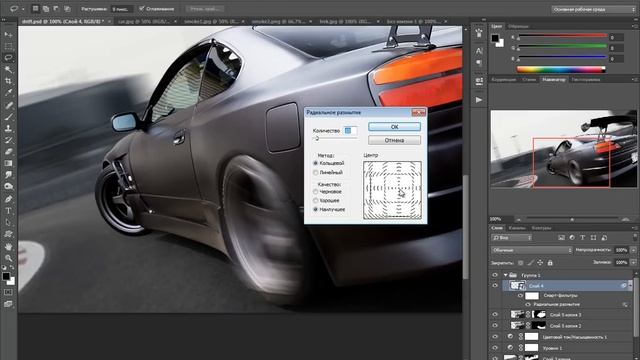Choose the Черновое quality option

(x=316, y=191)
